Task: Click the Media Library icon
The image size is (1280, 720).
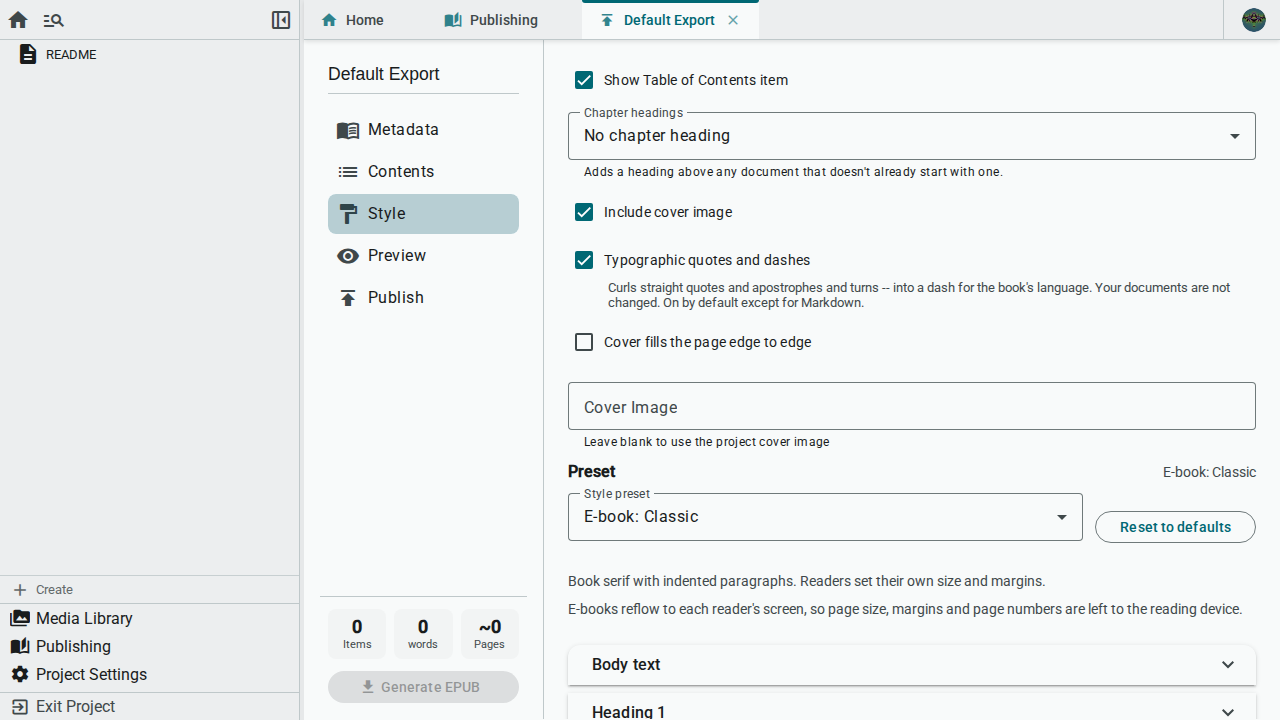Action: click(20, 618)
